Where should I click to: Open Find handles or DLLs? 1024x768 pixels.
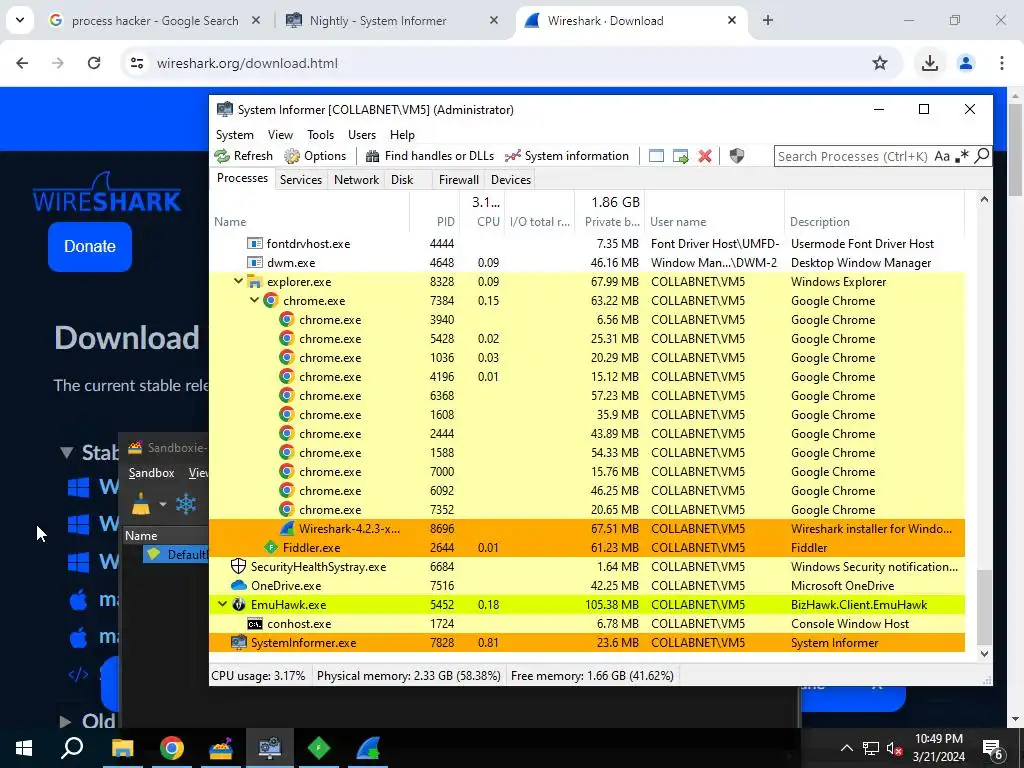tap(430, 155)
